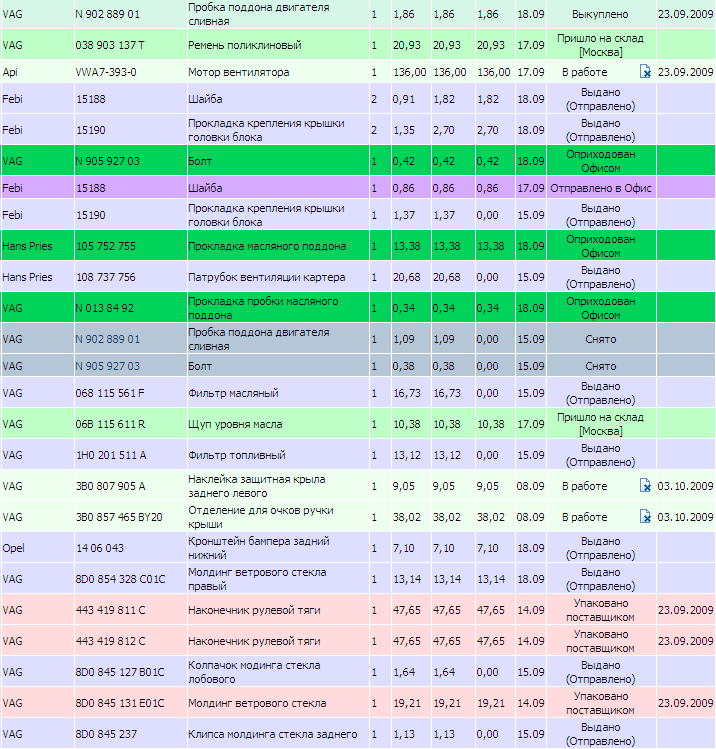Click Кронштейн бампера задний нижний description
The image size is (716, 749).
[x=258, y=548]
